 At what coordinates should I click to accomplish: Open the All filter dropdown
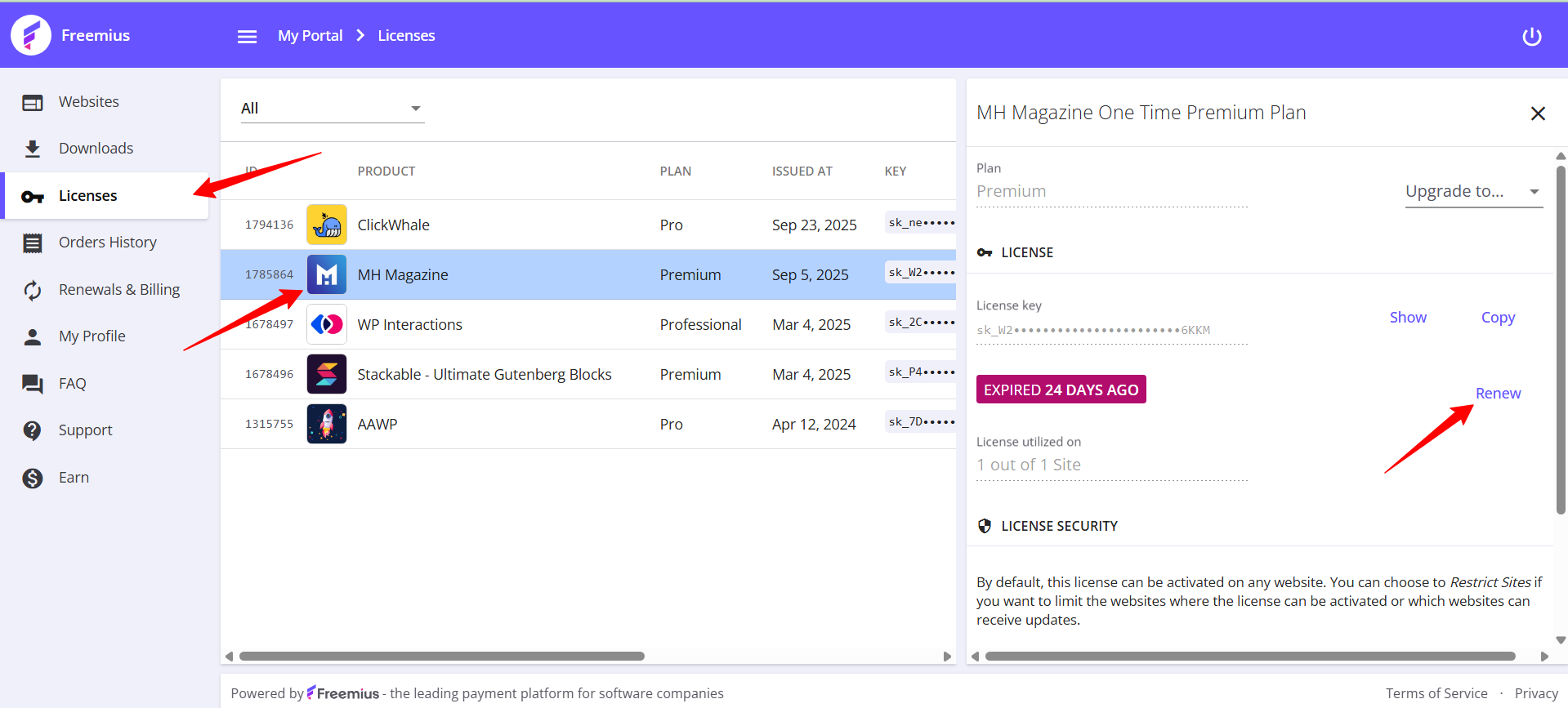click(x=332, y=109)
